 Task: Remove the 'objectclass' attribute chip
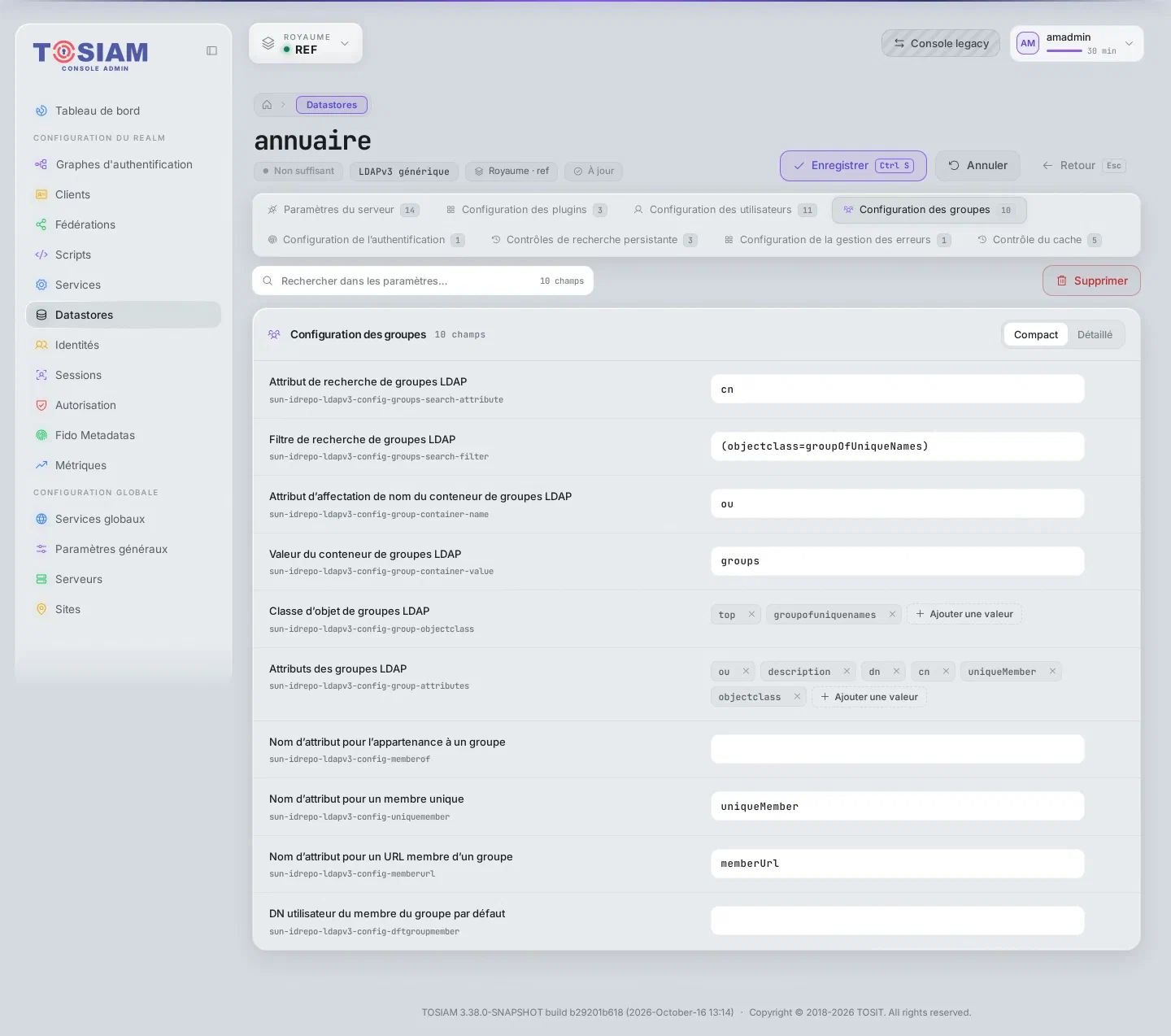[x=797, y=697]
